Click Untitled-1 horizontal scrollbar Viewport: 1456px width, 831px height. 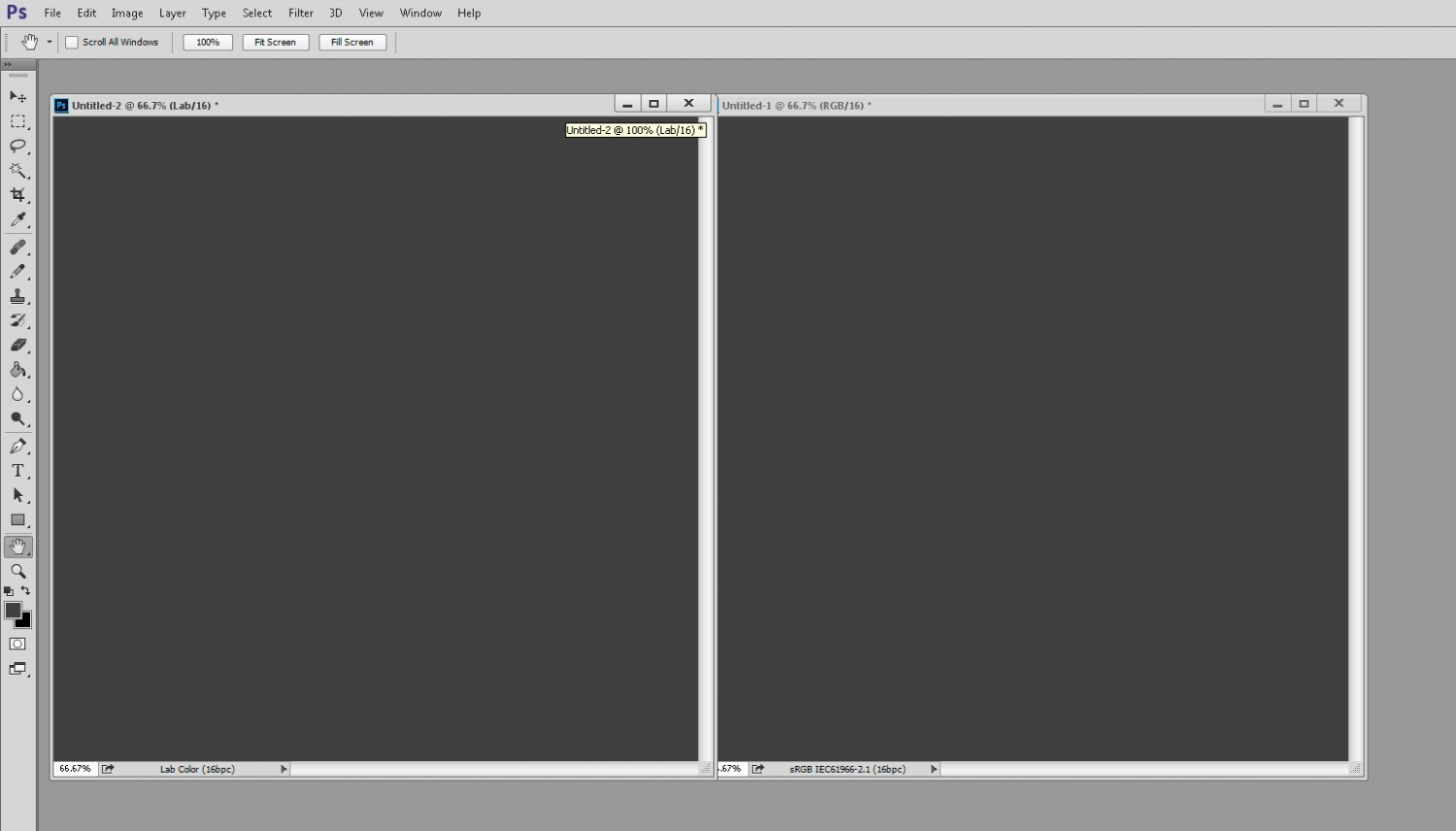1145,769
